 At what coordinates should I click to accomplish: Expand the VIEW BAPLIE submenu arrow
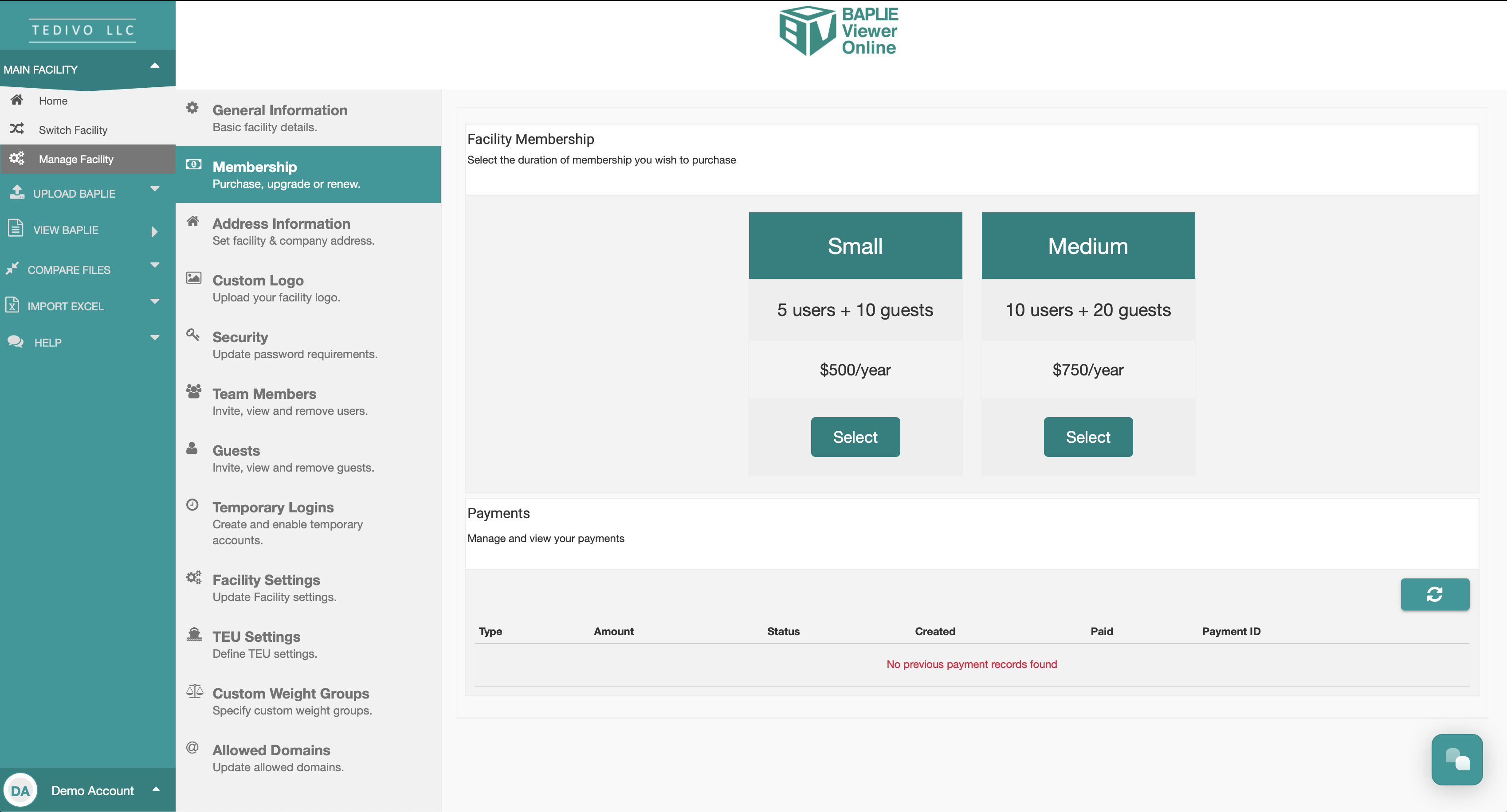point(154,231)
